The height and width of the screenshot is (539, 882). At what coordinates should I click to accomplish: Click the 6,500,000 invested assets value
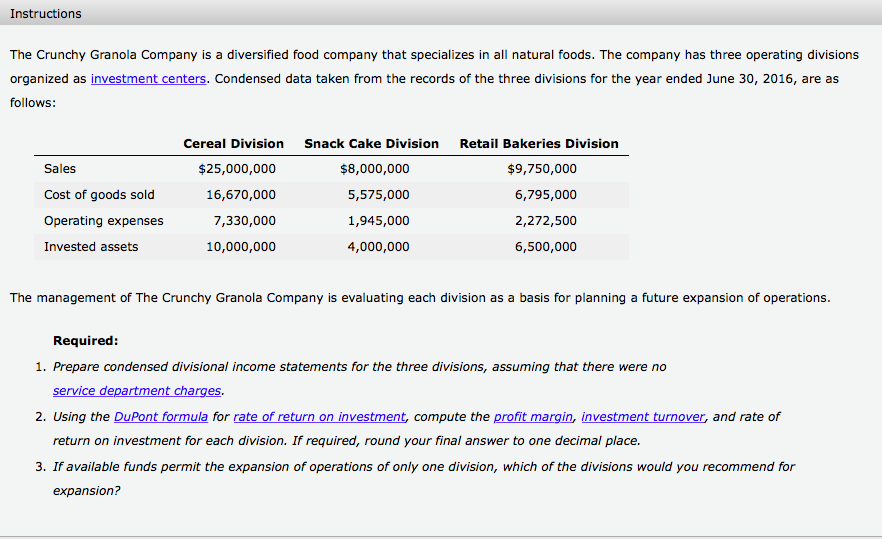click(546, 246)
